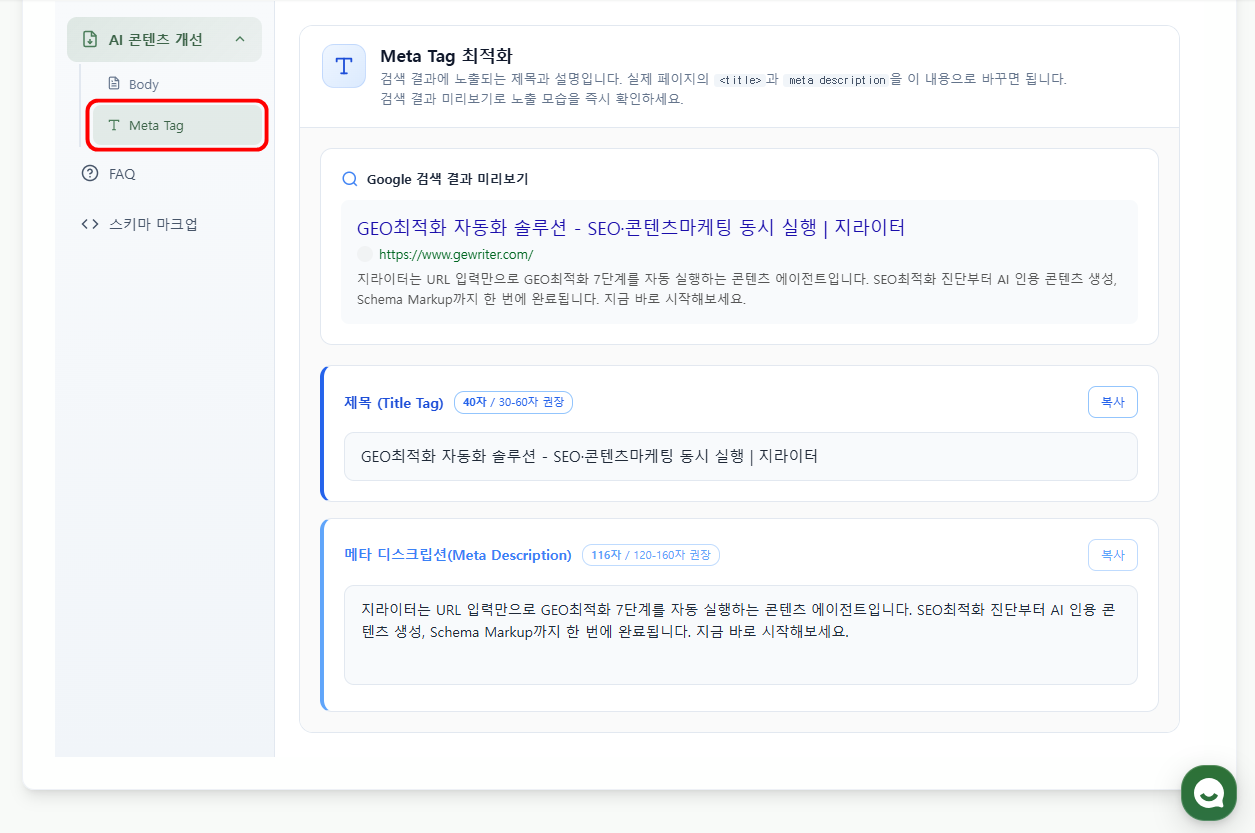
Task: Select the Meta Tag sidebar item
Action: pos(175,125)
